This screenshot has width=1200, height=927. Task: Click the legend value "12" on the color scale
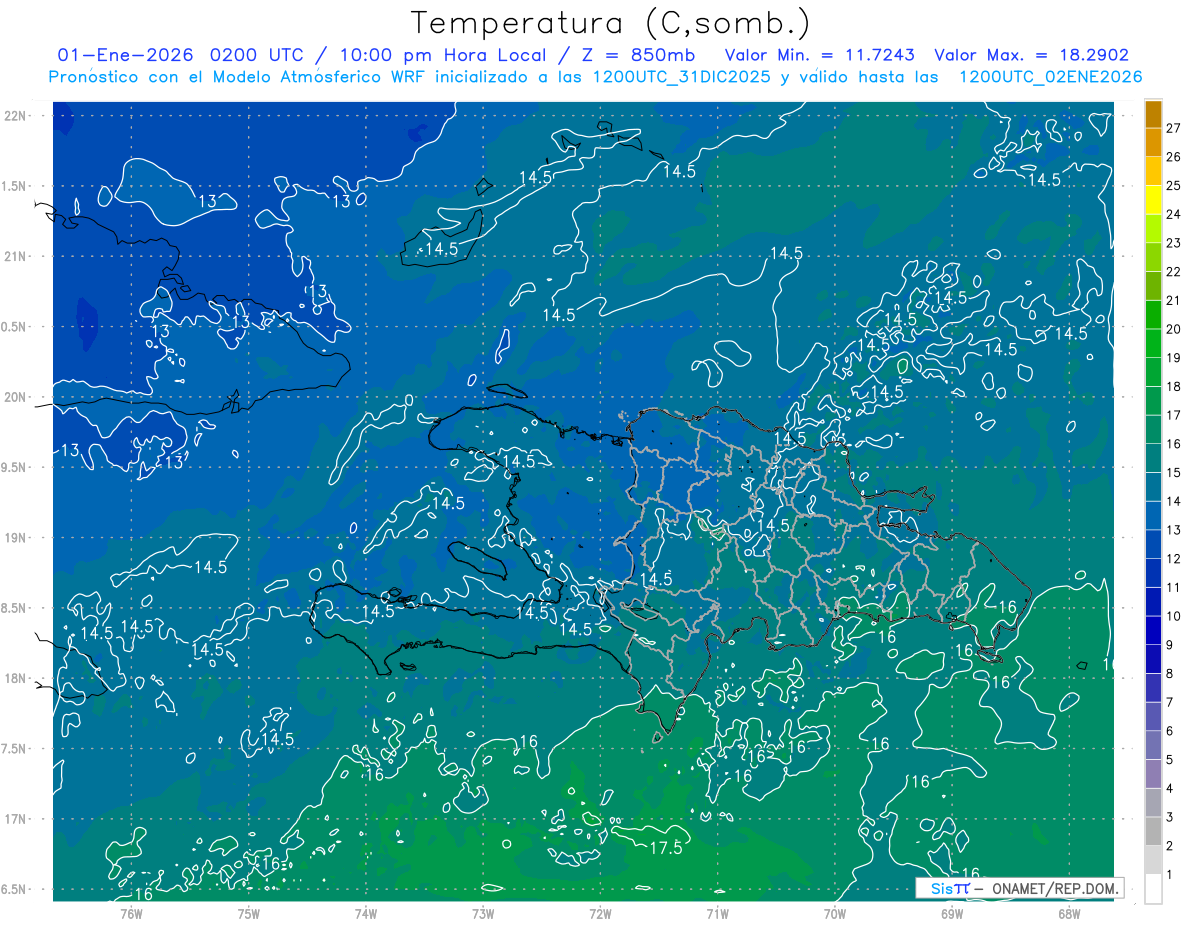click(x=1174, y=558)
